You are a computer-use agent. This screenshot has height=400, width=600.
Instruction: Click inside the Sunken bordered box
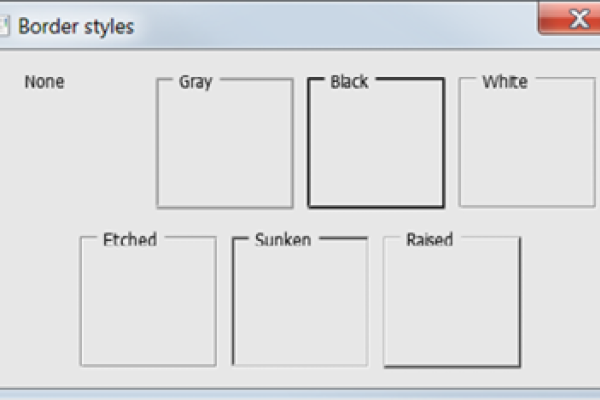pyautogui.click(x=300, y=306)
